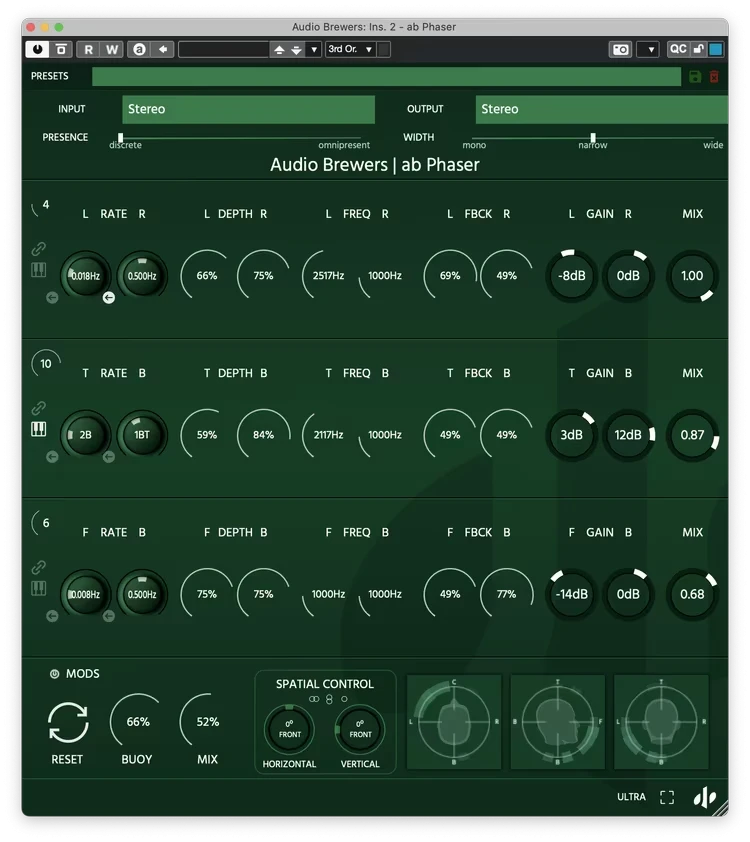Click the Write automation W button
The height and width of the screenshot is (842, 750).
[x=112, y=49]
